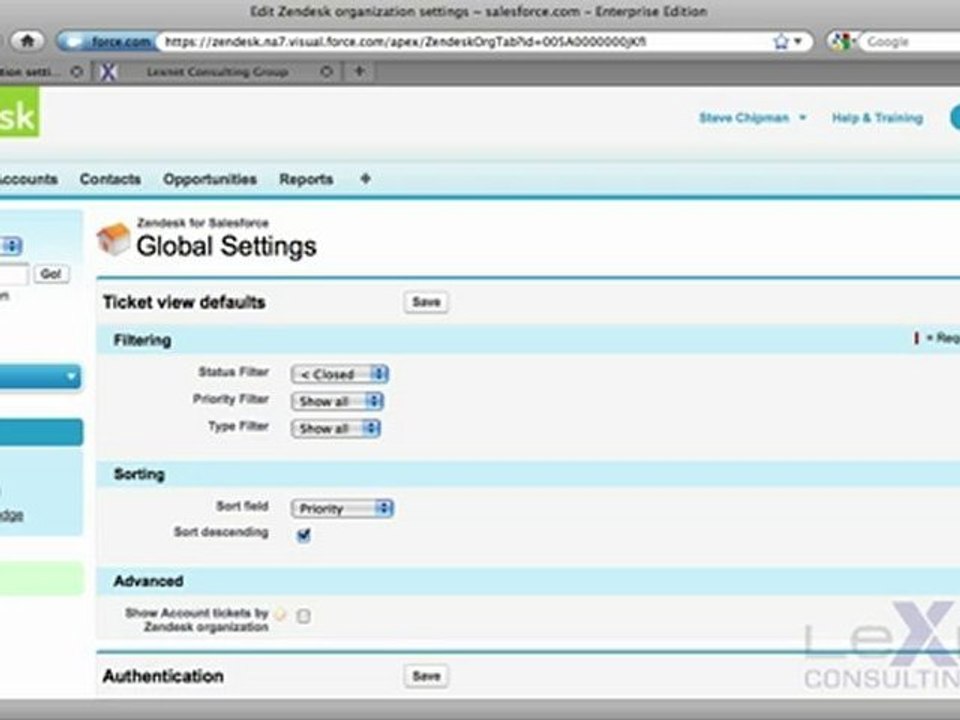This screenshot has height=720, width=960.
Task: Open the Type Filter dropdown
Action: 336,428
